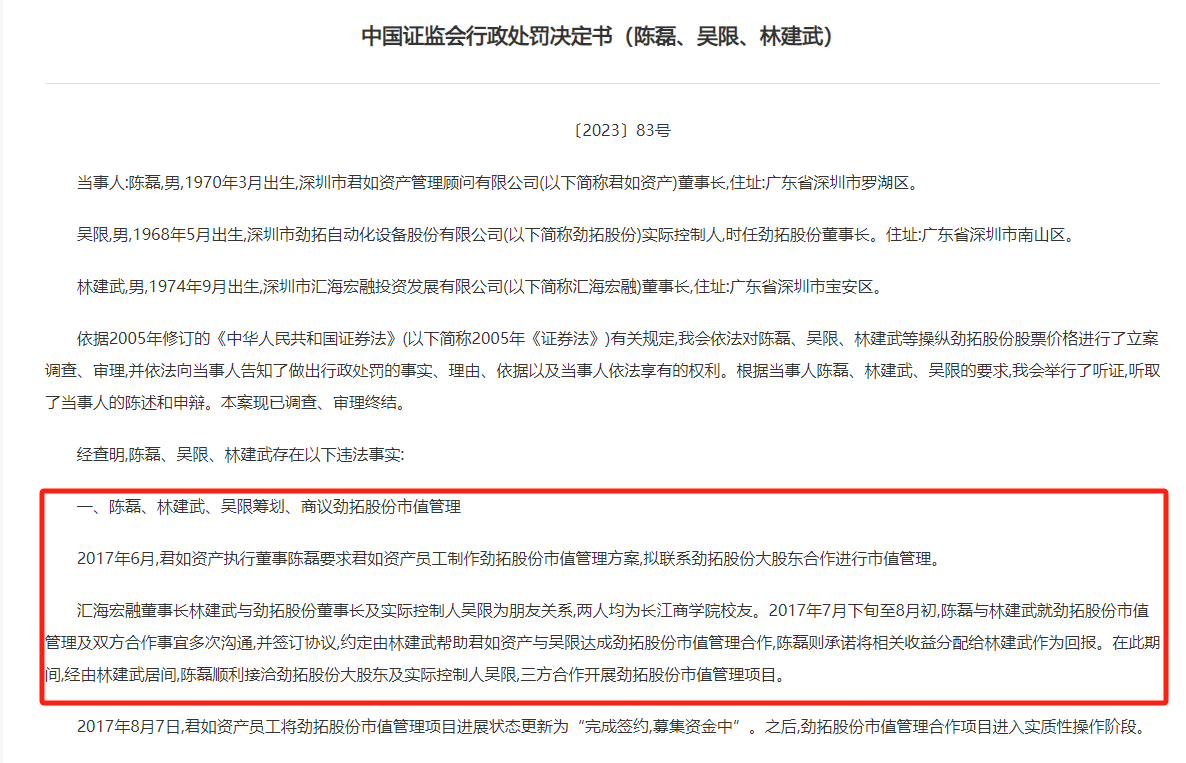
Task: Click the horizontal divider line below the title
Action: [x=602, y=83]
